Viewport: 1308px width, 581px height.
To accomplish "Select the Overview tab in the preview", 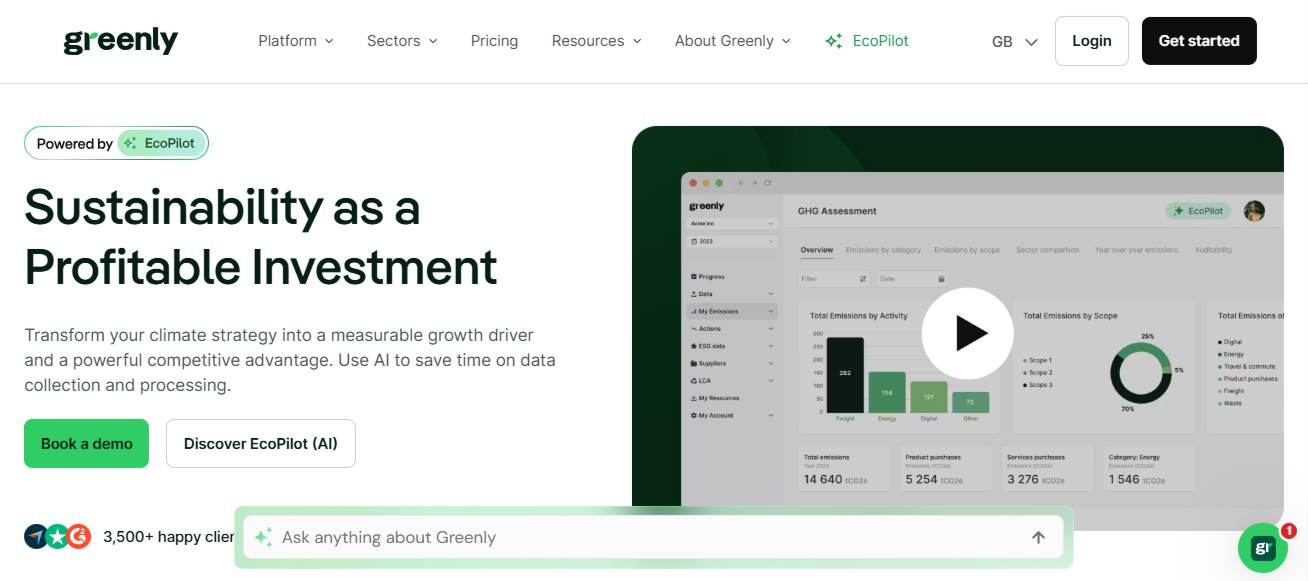I will (x=817, y=250).
